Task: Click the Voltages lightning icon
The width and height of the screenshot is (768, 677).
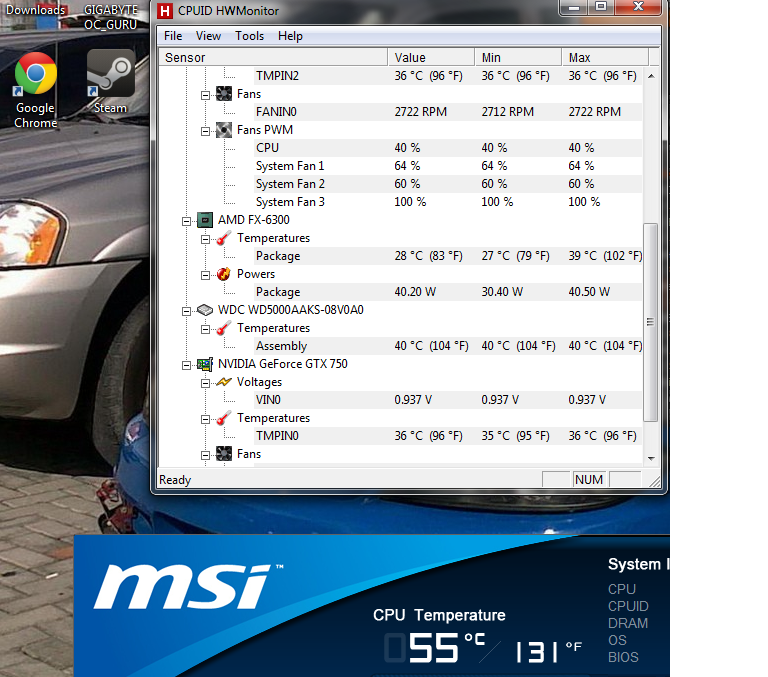Action: pyautogui.click(x=224, y=382)
